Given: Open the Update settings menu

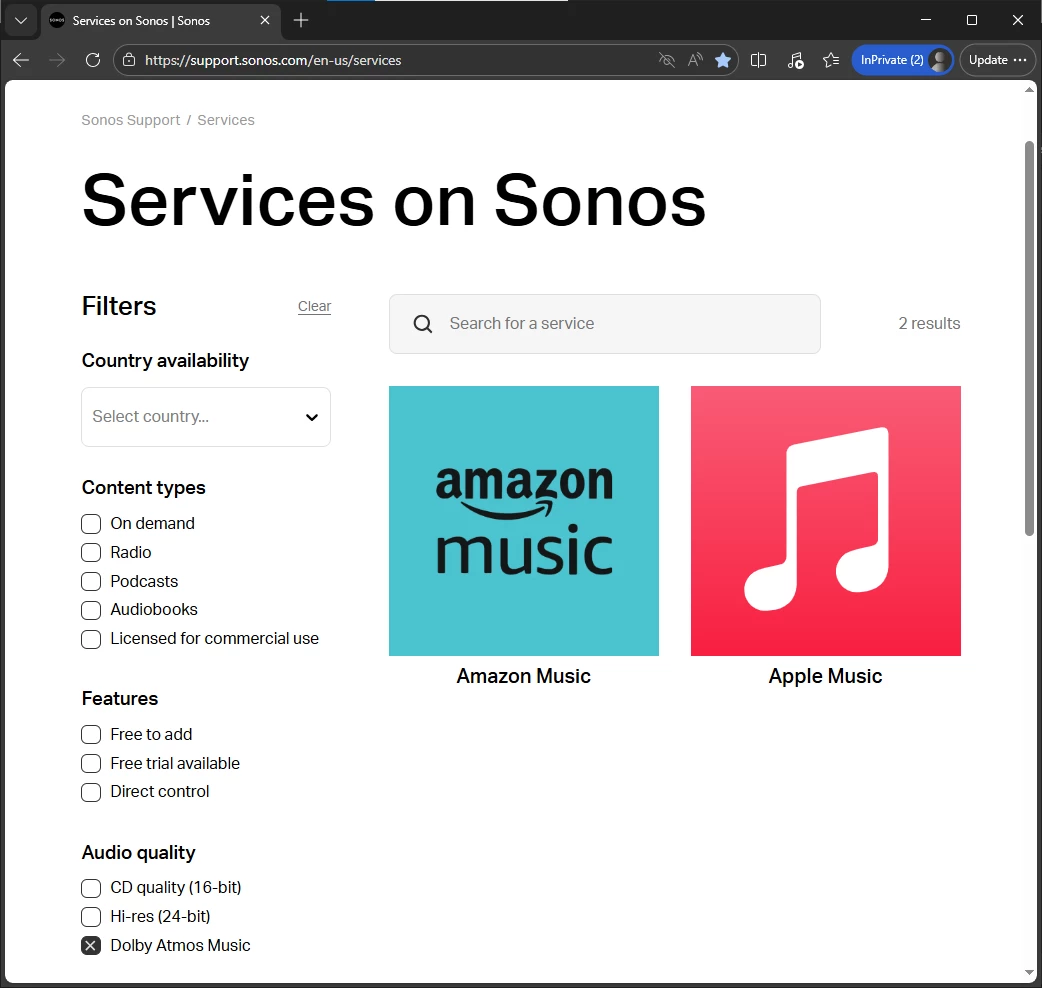Looking at the screenshot, I should click(997, 60).
